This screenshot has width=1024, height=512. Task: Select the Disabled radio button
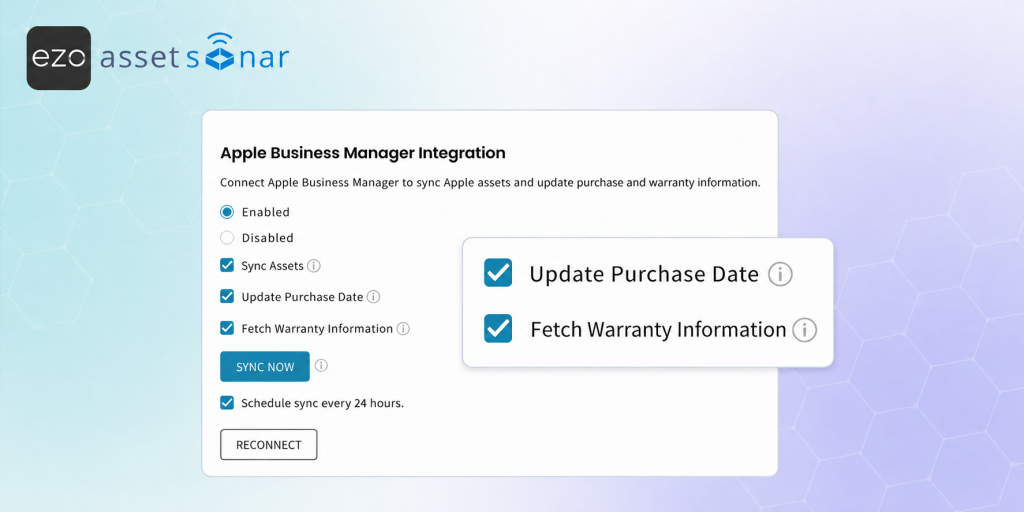[227, 238]
